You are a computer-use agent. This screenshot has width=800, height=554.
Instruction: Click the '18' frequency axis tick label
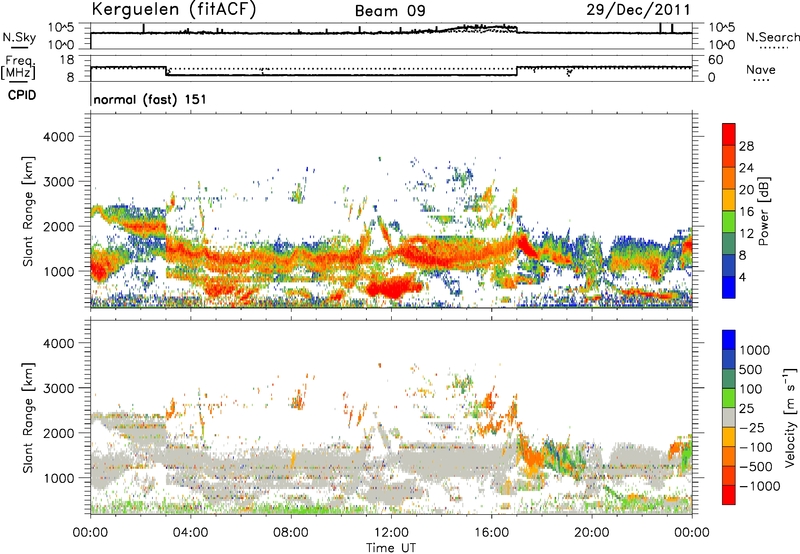point(67,60)
